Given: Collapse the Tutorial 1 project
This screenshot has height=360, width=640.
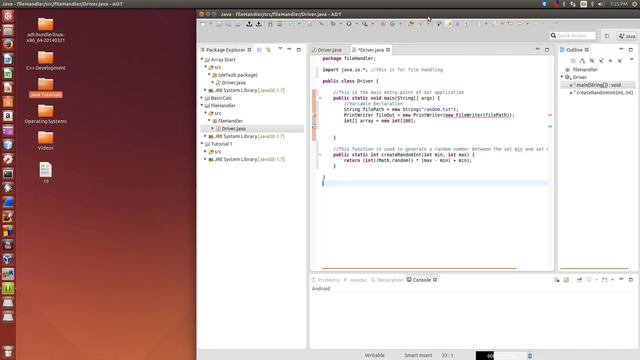Looking at the screenshot, I should (202, 144).
